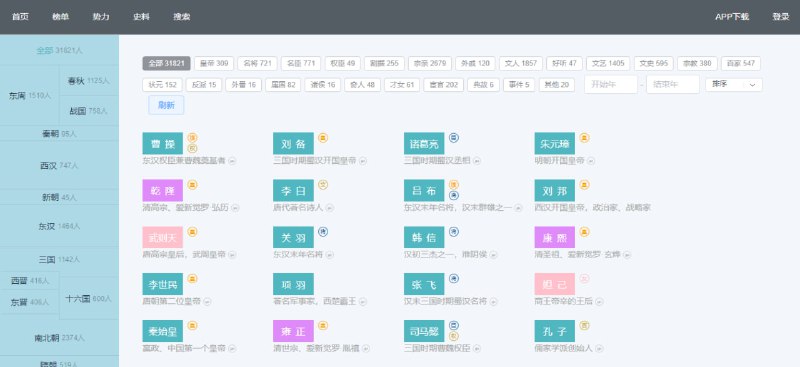Viewport: 800px width, 367px height.
Task: Click the emperor badge icon beside 刘备
Action: (x=323, y=138)
